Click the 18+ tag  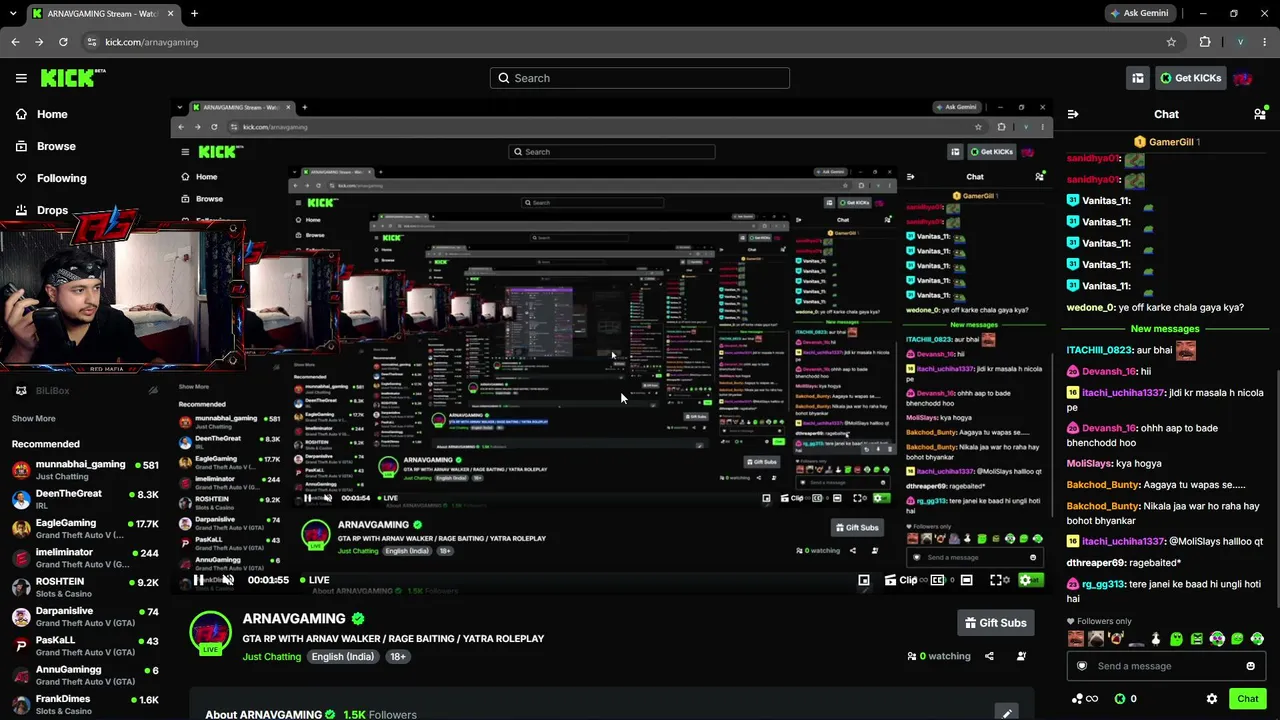point(398,657)
